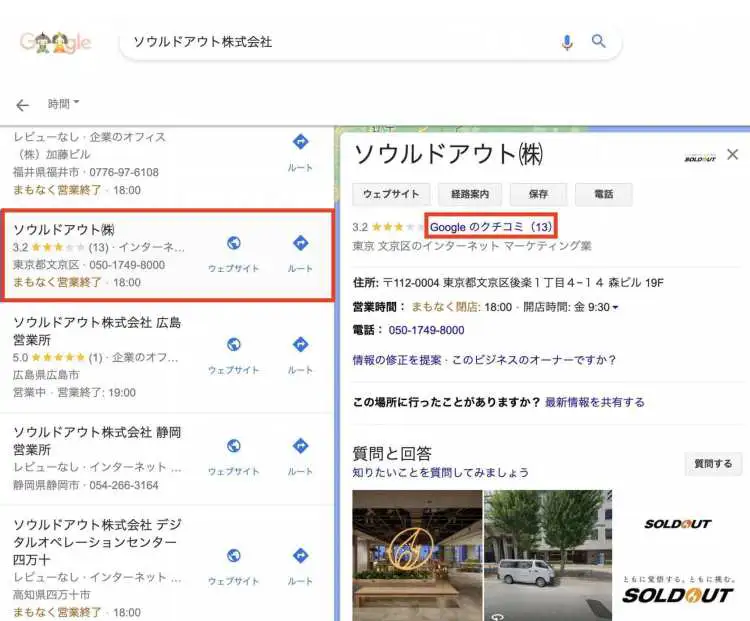The width and height of the screenshot is (750, 621).
Task: Click the 経路案内 button
Action: (x=469, y=194)
